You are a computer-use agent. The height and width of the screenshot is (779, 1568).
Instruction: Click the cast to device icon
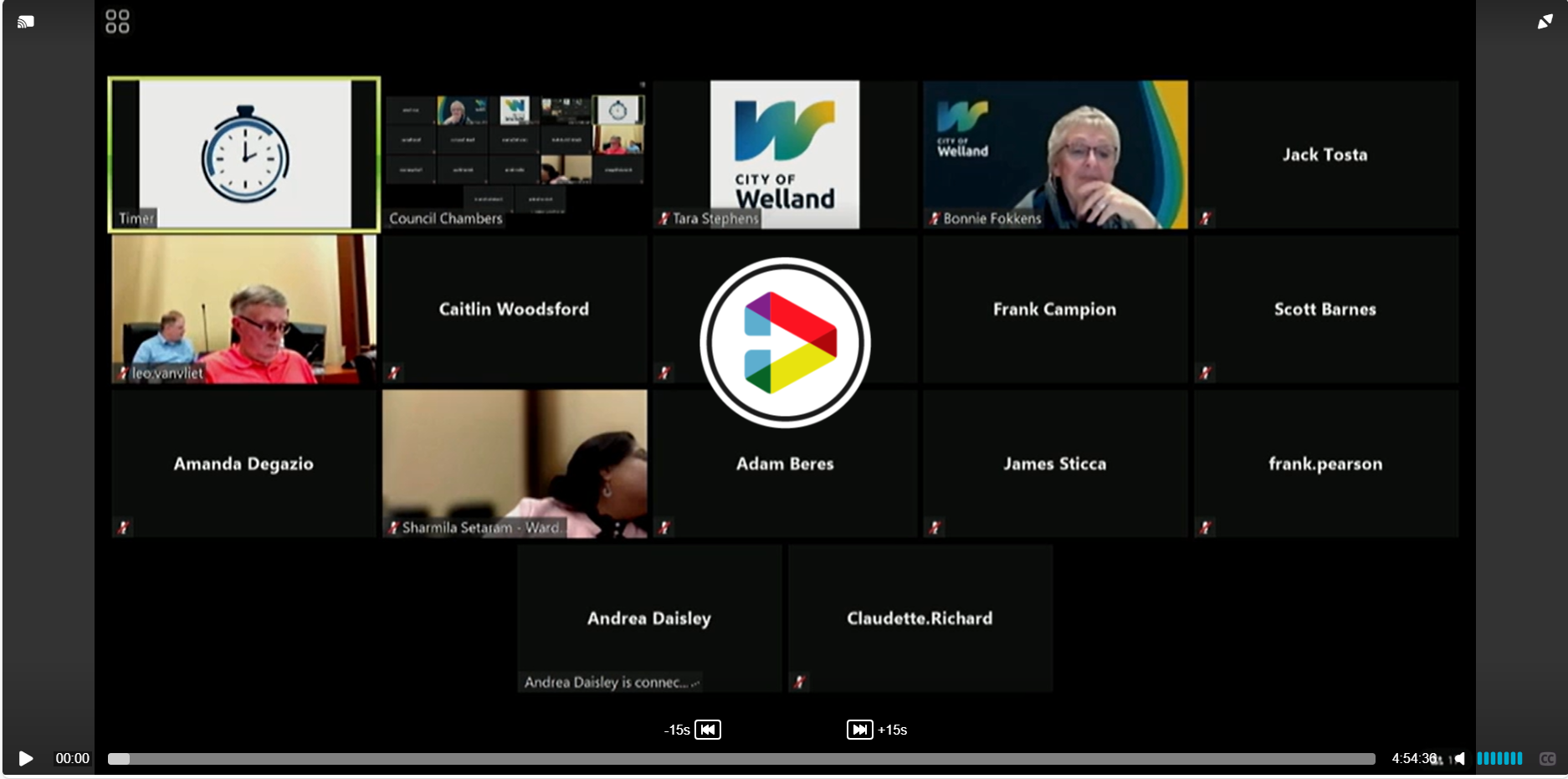[26, 22]
